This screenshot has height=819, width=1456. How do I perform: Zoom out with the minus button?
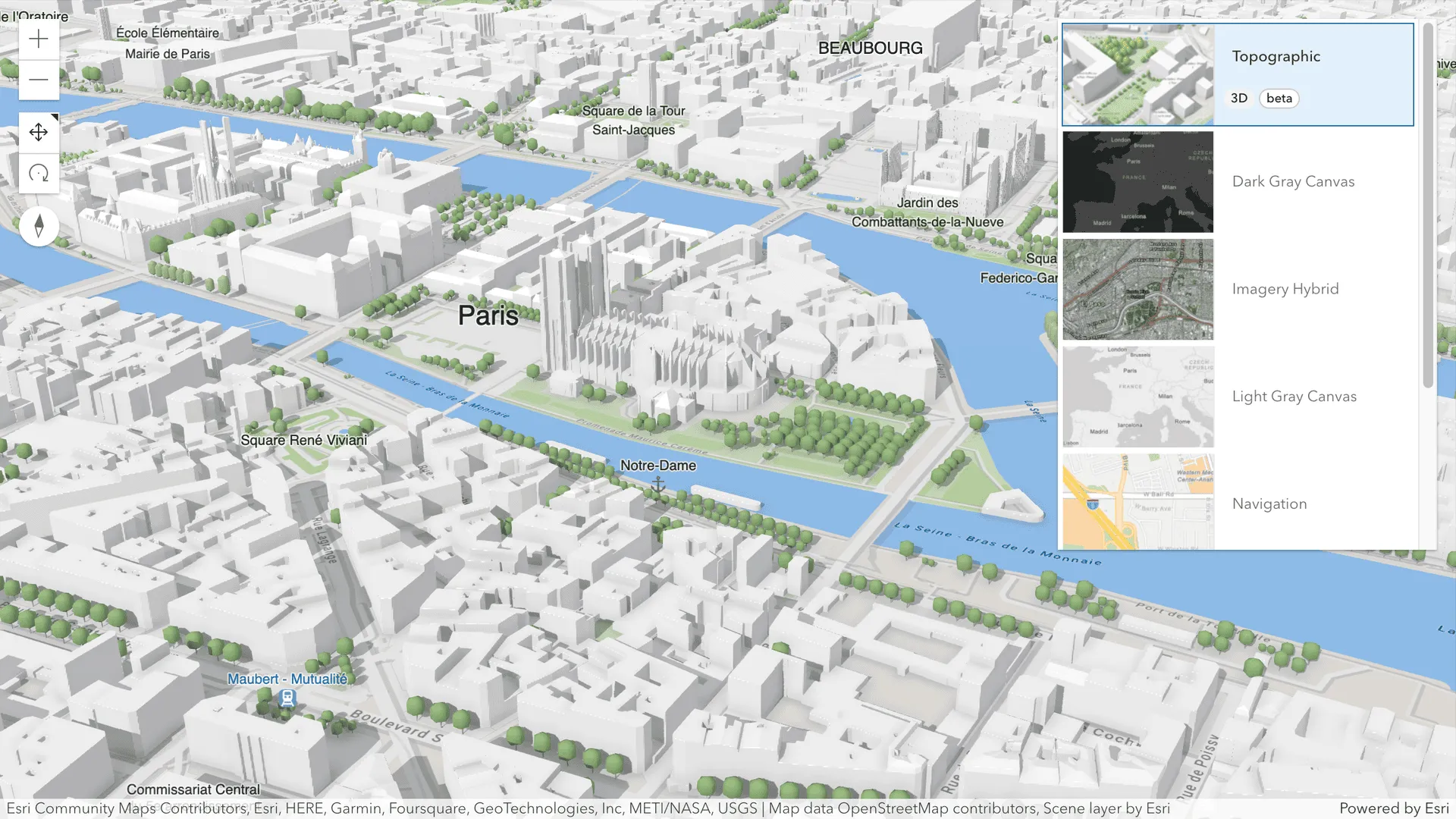pos(39,79)
